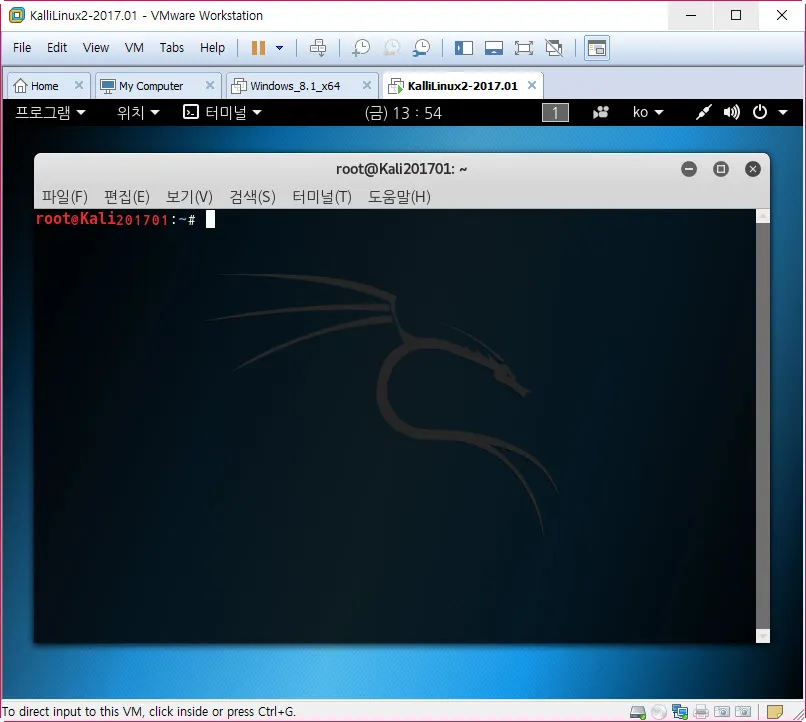
Task: Expand the pause button dropdown arrow
Action: 280,48
